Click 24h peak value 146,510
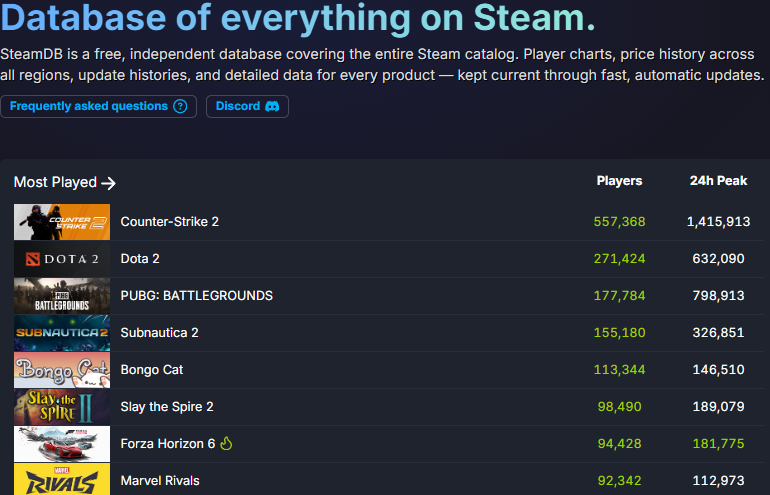This screenshot has width=770, height=495. coord(718,370)
